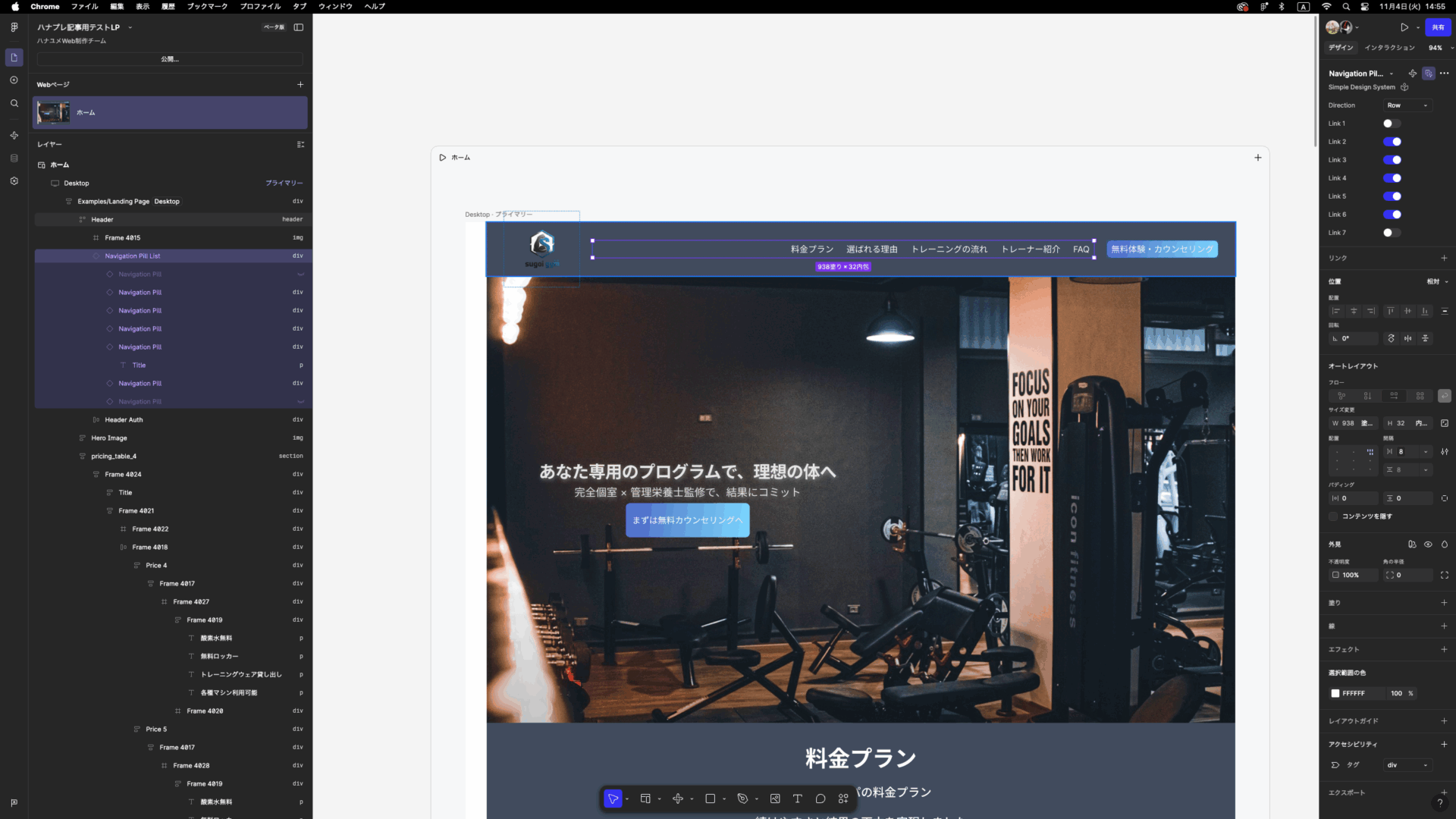Turn on the Link 7 toggle
1456x819 pixels.
coord(1392,233)
